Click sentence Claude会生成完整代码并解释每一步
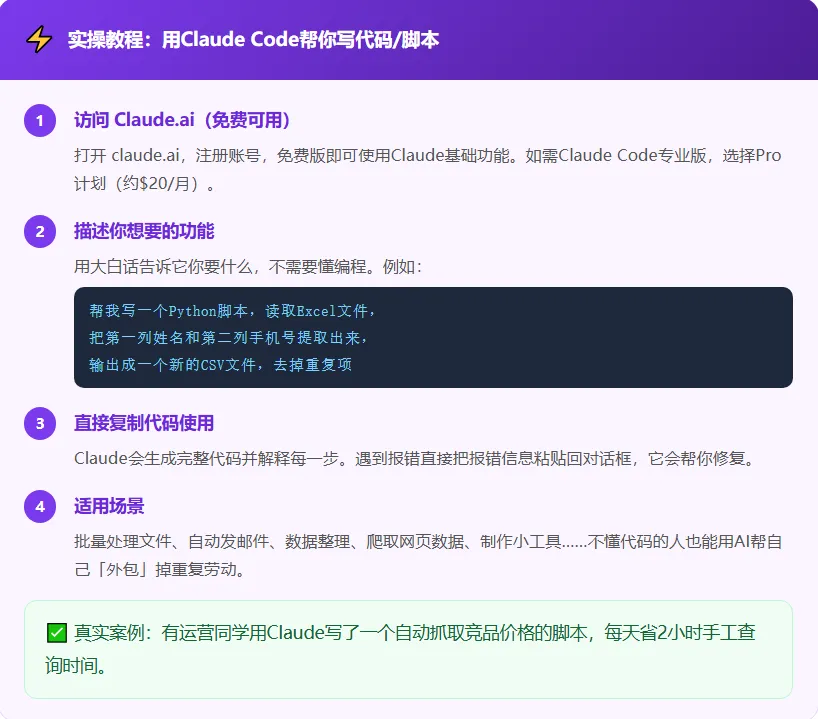This screenshot has height=719, width=818. tap(414, 458)
